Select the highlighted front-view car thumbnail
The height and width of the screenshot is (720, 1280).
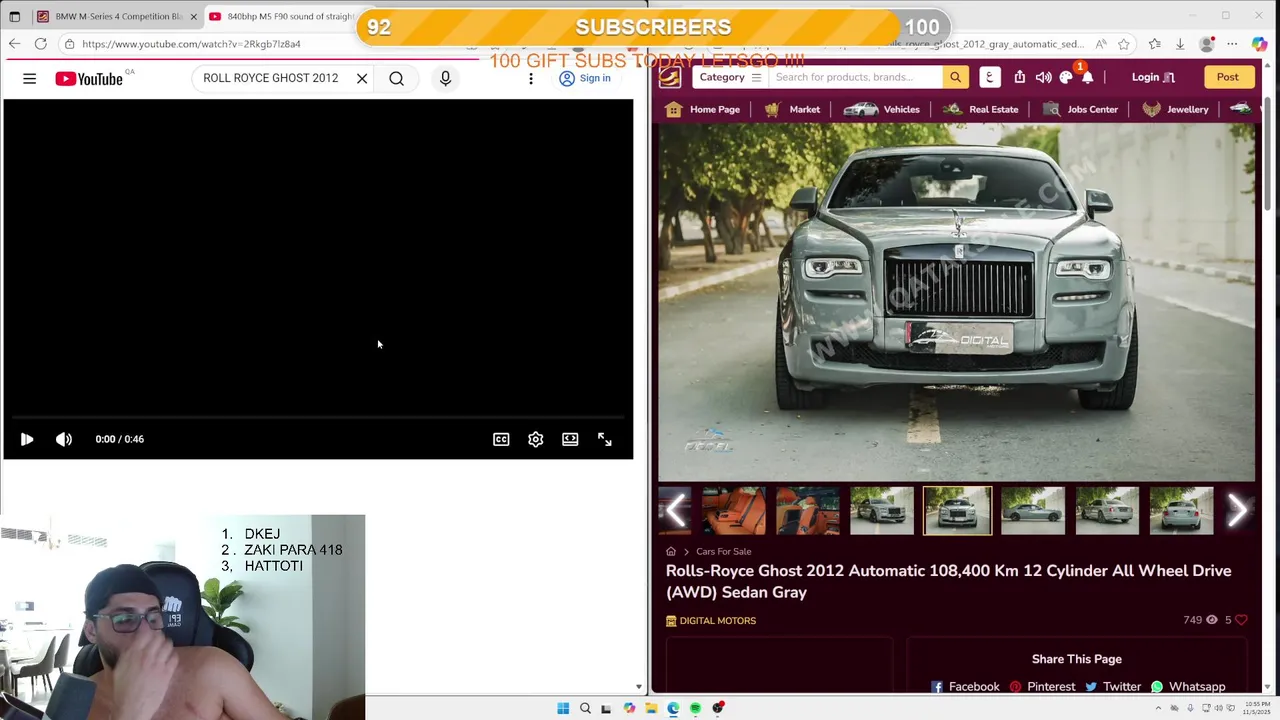pos(957,510)
